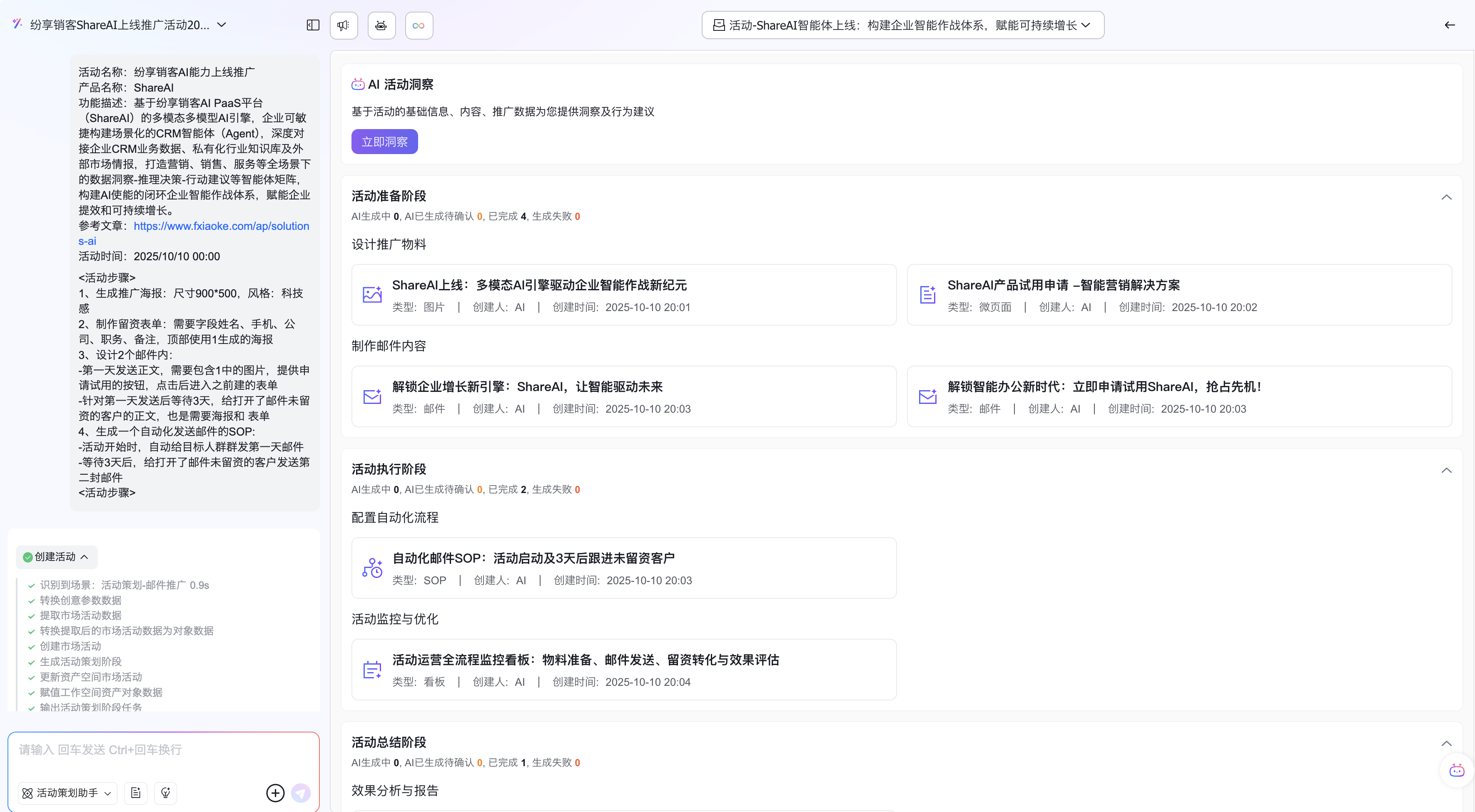Collapse the 活动执行阶段 section
Screen dimensions: 1475x812
pyautogui.click(x=1446, y=470)
